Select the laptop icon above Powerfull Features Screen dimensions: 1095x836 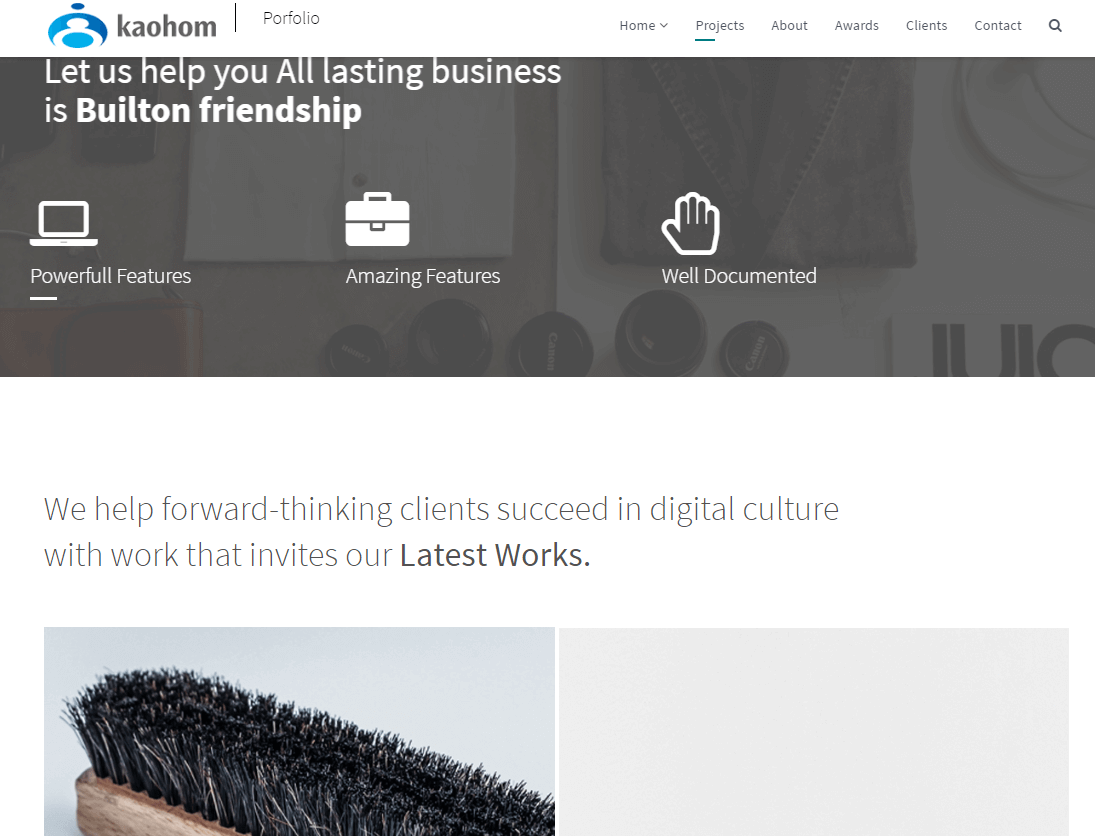(64, 223)
